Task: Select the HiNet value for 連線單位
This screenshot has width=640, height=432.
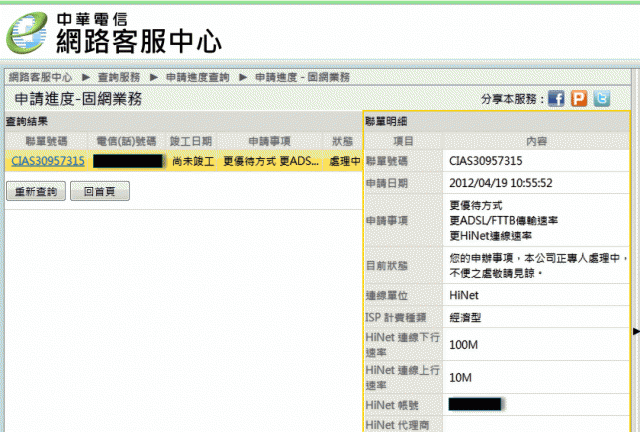Action: pos(464,295)
